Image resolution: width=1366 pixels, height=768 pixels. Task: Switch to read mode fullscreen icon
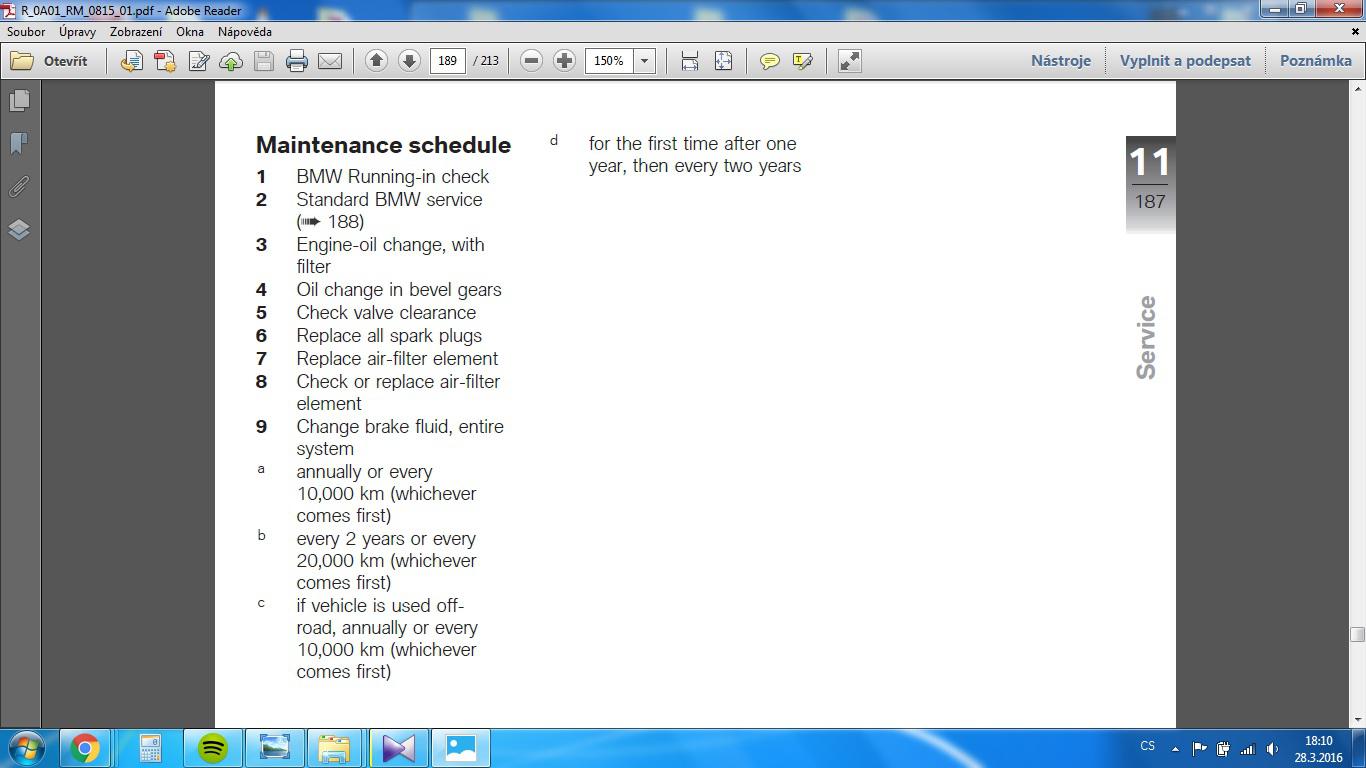[849, 61]
